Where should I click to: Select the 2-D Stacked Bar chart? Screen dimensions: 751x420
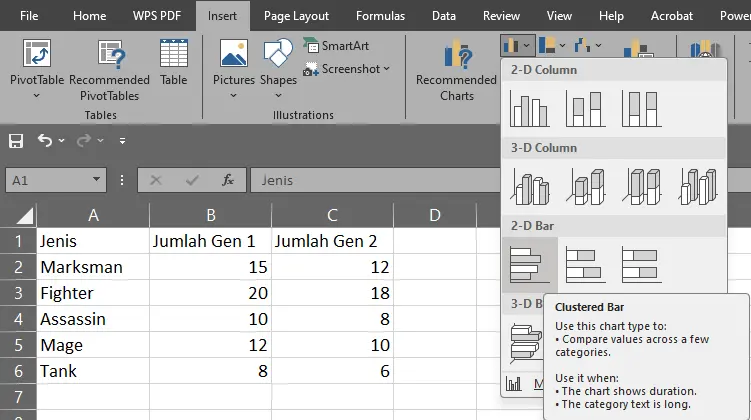tap(585, 265)
